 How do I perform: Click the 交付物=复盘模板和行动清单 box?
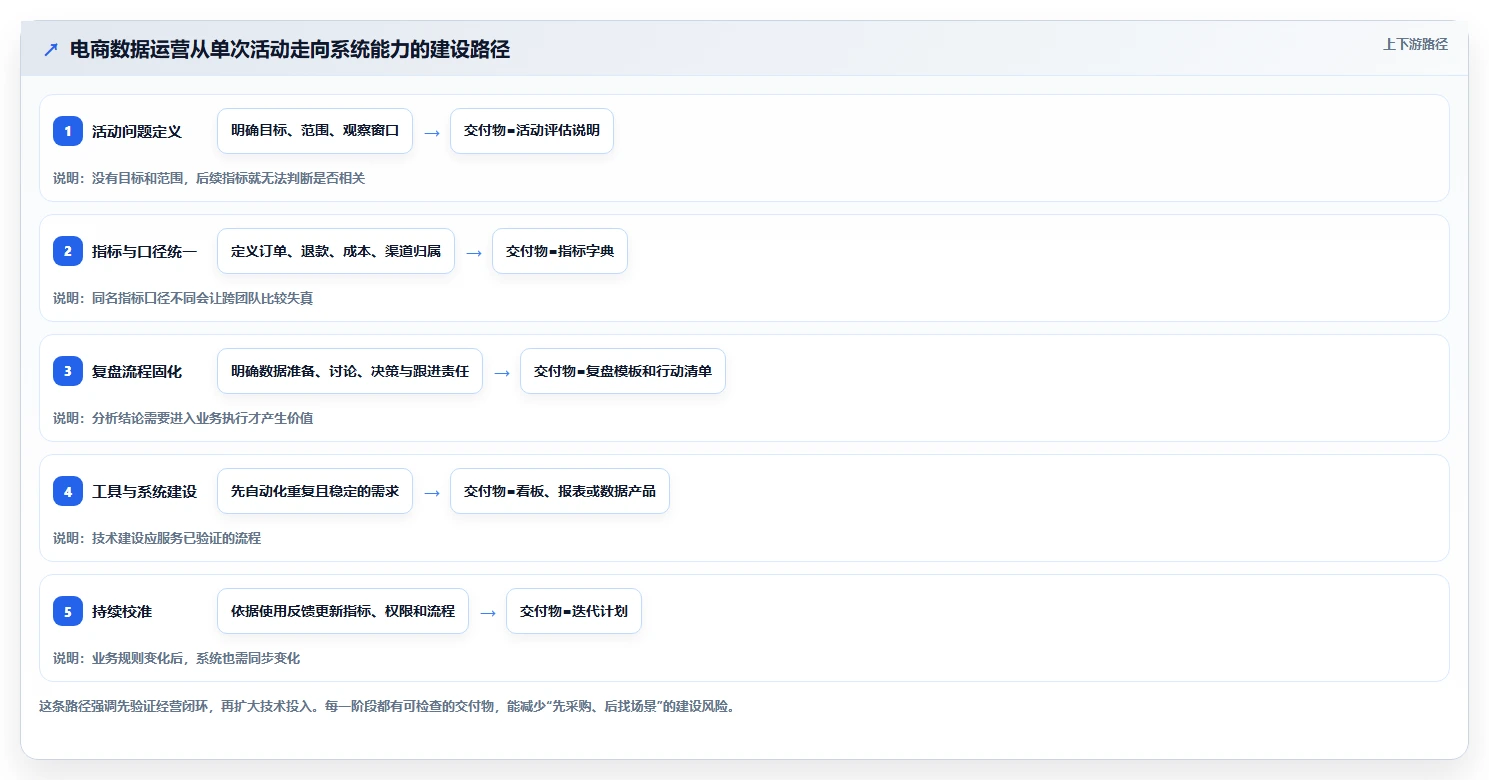623,371
